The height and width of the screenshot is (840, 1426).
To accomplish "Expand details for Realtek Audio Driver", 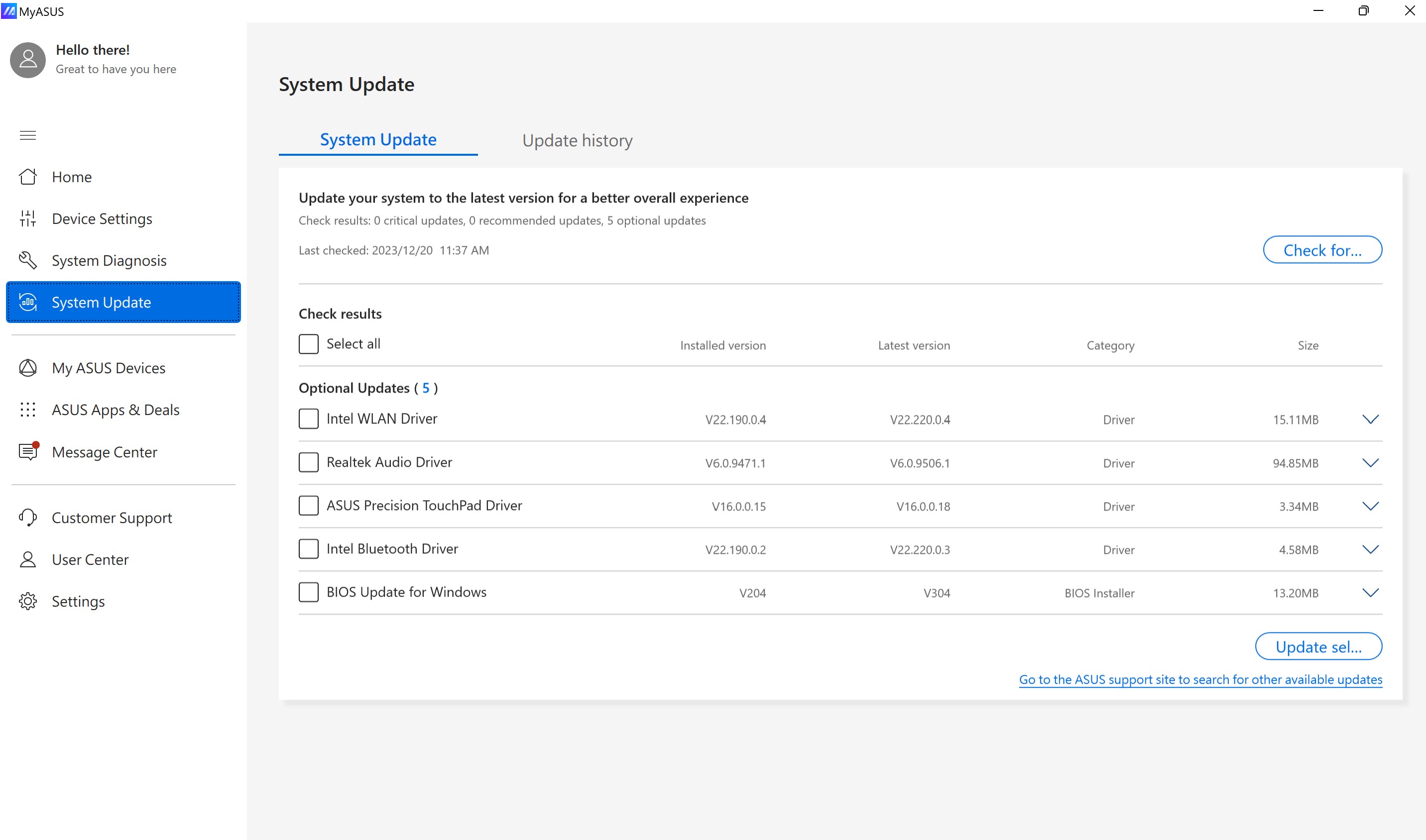I will [1371, 462].
